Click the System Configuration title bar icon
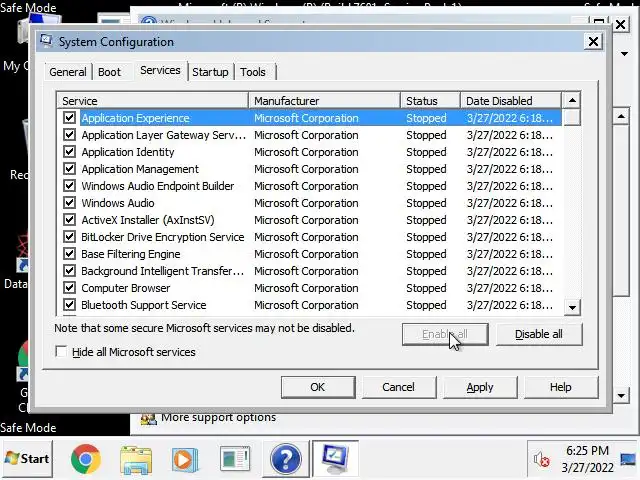The height and width of the screenshot is (480, 640). pos(47,41)
